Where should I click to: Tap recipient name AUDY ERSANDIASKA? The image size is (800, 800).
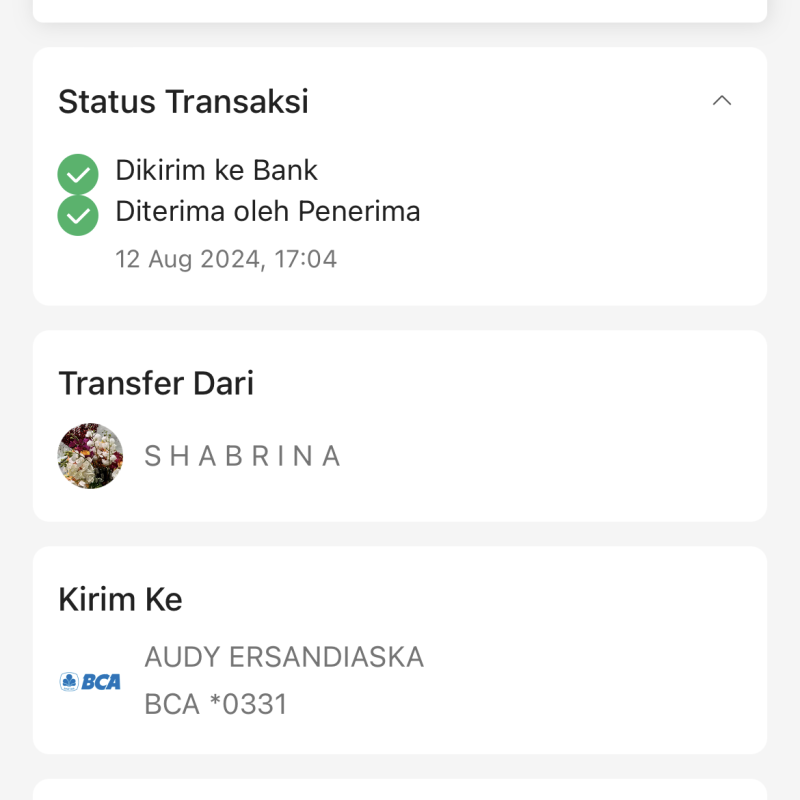point(284,657)
